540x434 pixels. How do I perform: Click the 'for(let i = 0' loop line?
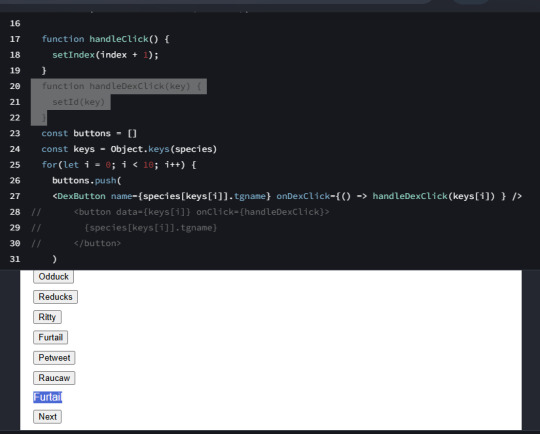tap(119, 165)
